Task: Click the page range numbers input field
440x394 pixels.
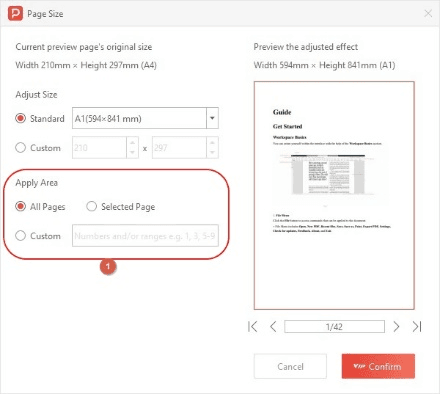Action: click(x=145, y=236)
